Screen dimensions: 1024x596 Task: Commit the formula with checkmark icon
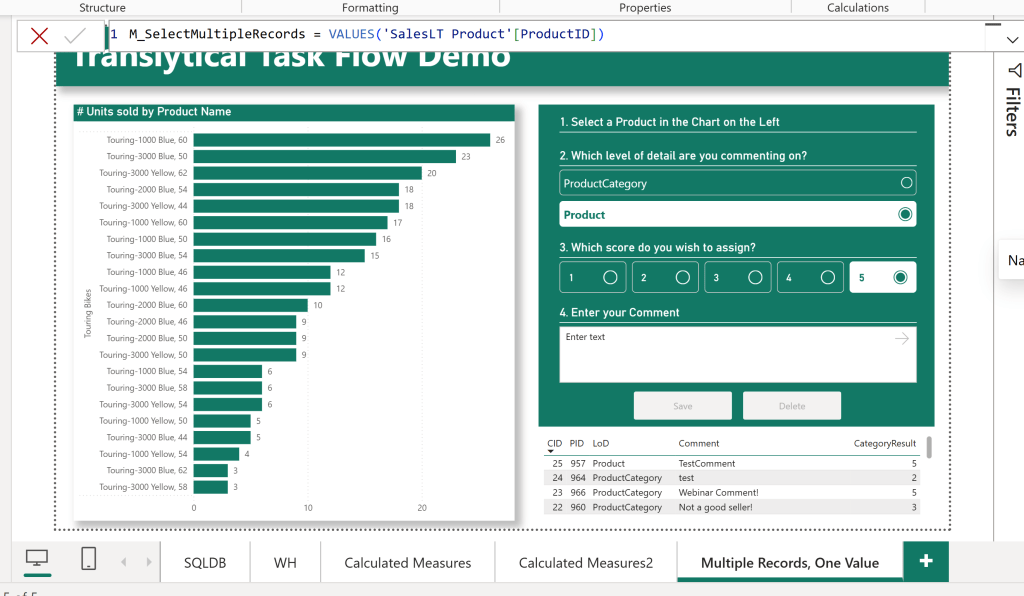click(75, 36)
